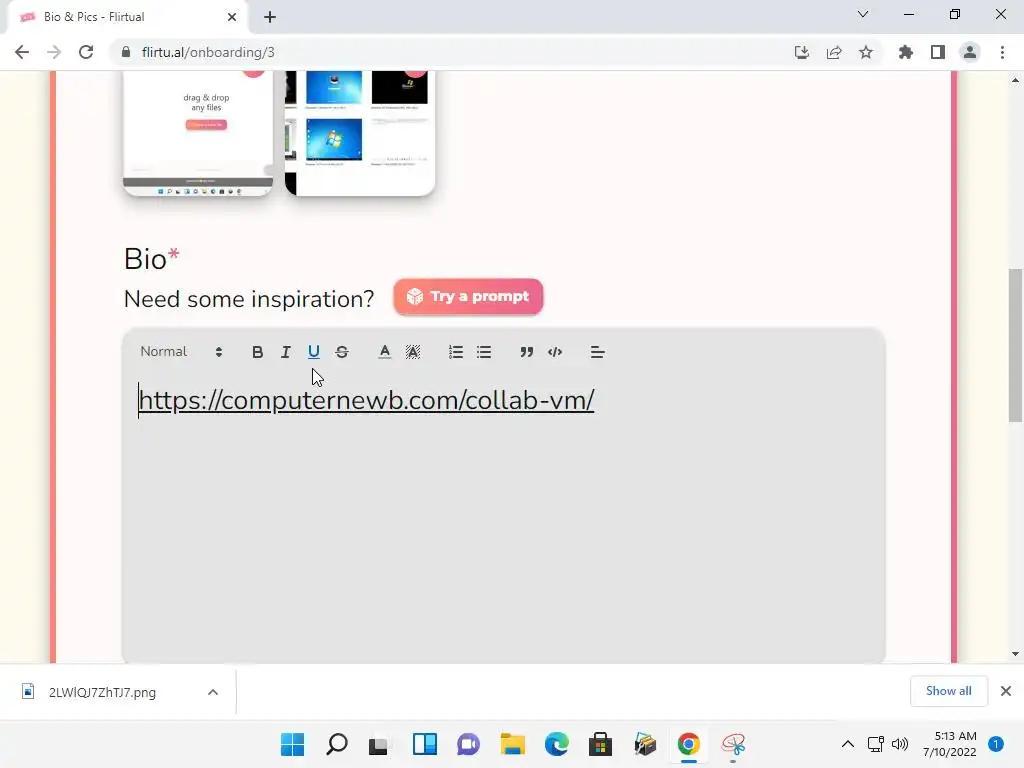1024x768 pixels.
Task: Open the Chrome extensions menu
Action: (906, 52)
